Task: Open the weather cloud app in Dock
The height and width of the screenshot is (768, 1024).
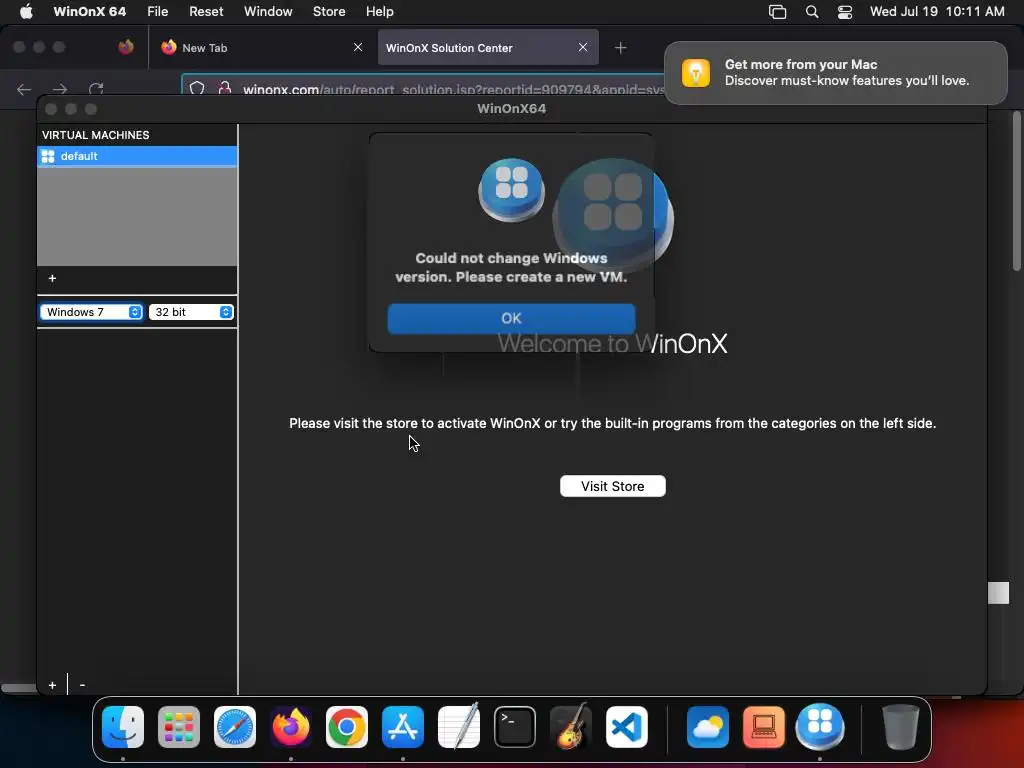Action: (x=708, y=727)
